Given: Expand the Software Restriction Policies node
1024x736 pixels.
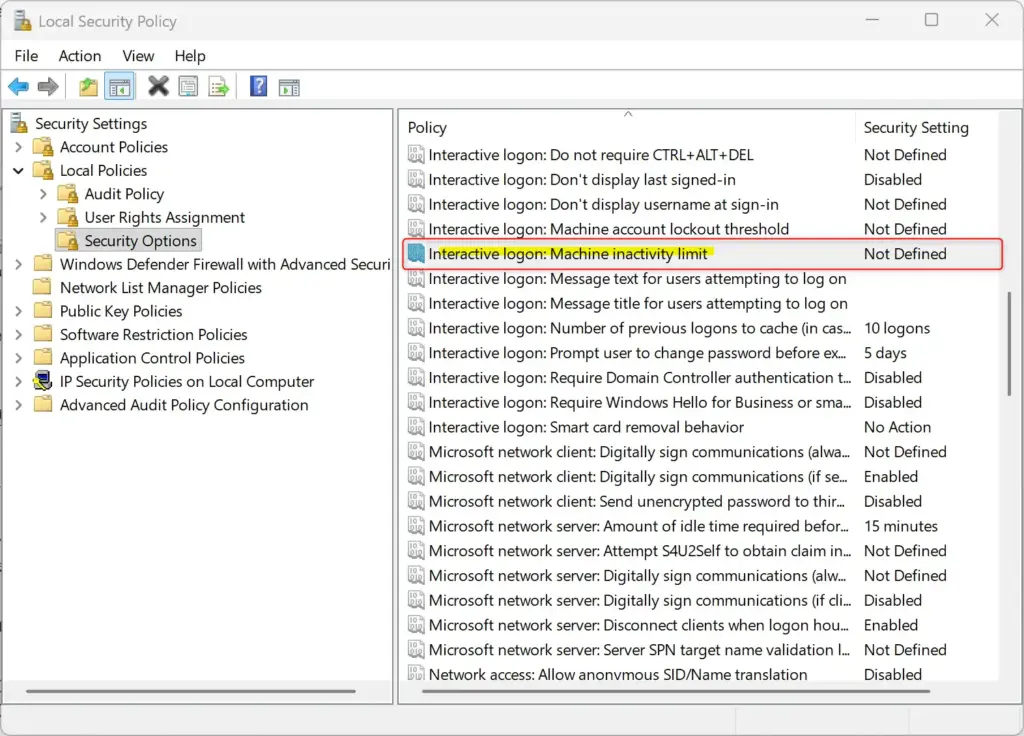Looking at the screenshot, I should 18,335.
